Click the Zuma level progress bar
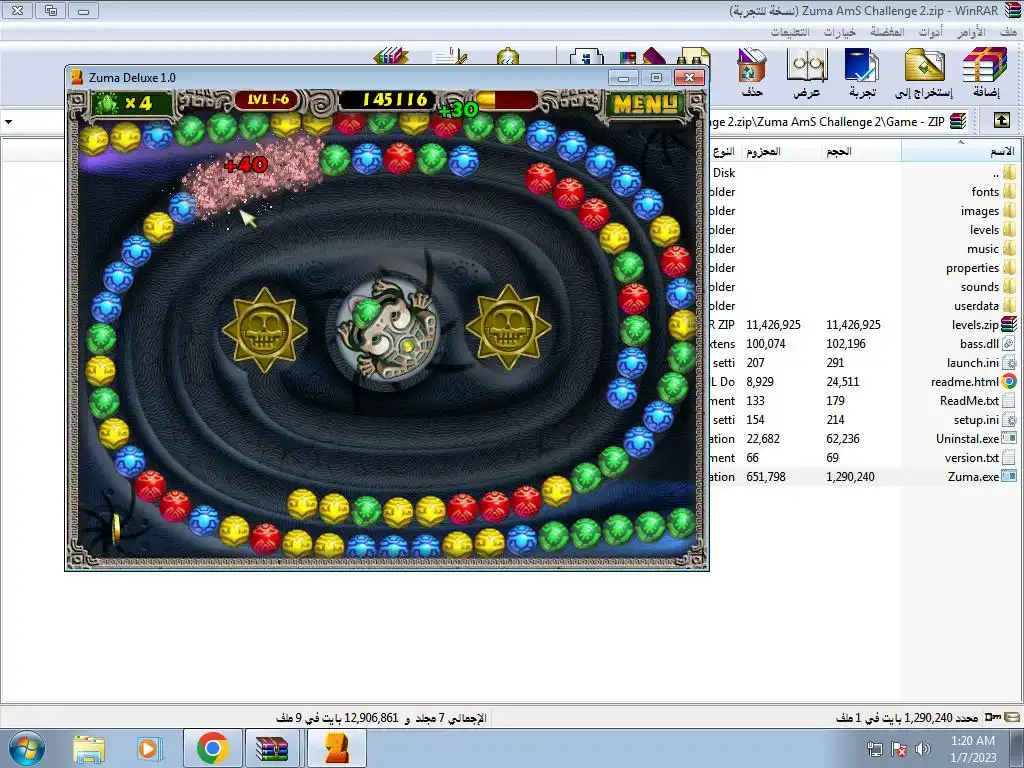The width and height of the screenshot is (1024, 768). (507, 100)
